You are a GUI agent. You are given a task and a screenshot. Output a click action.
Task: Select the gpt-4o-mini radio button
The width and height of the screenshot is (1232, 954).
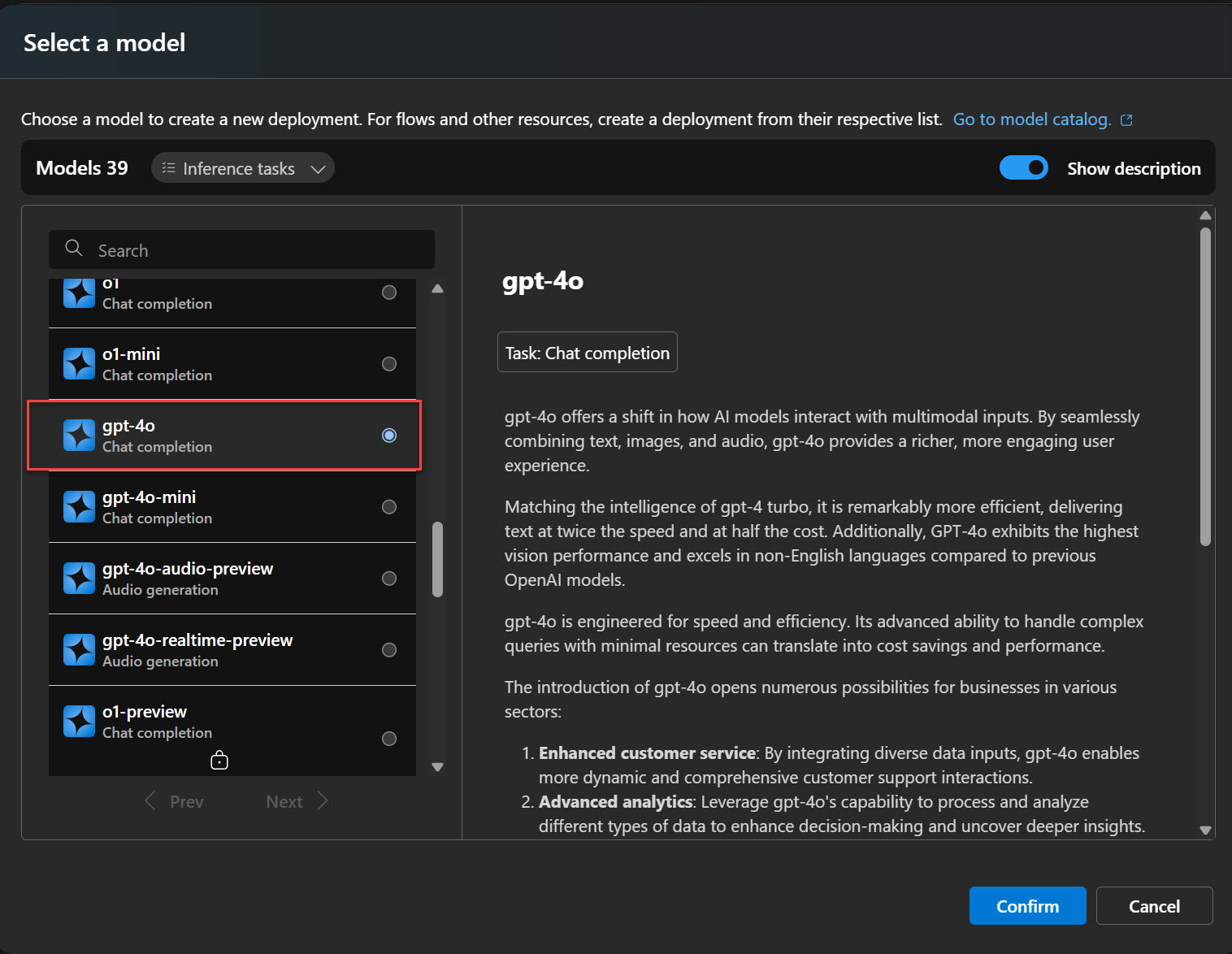click(389, 507)
